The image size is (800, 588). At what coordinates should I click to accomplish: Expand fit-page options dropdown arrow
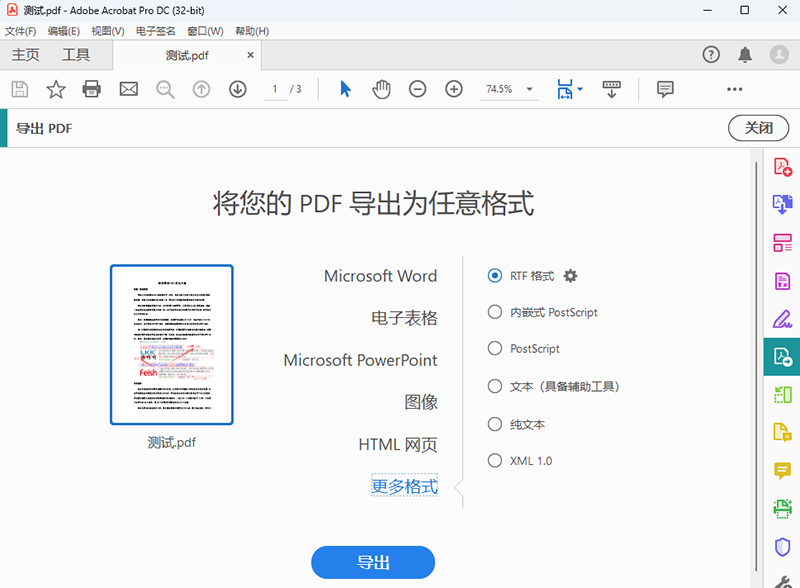(x=580, y=89)
